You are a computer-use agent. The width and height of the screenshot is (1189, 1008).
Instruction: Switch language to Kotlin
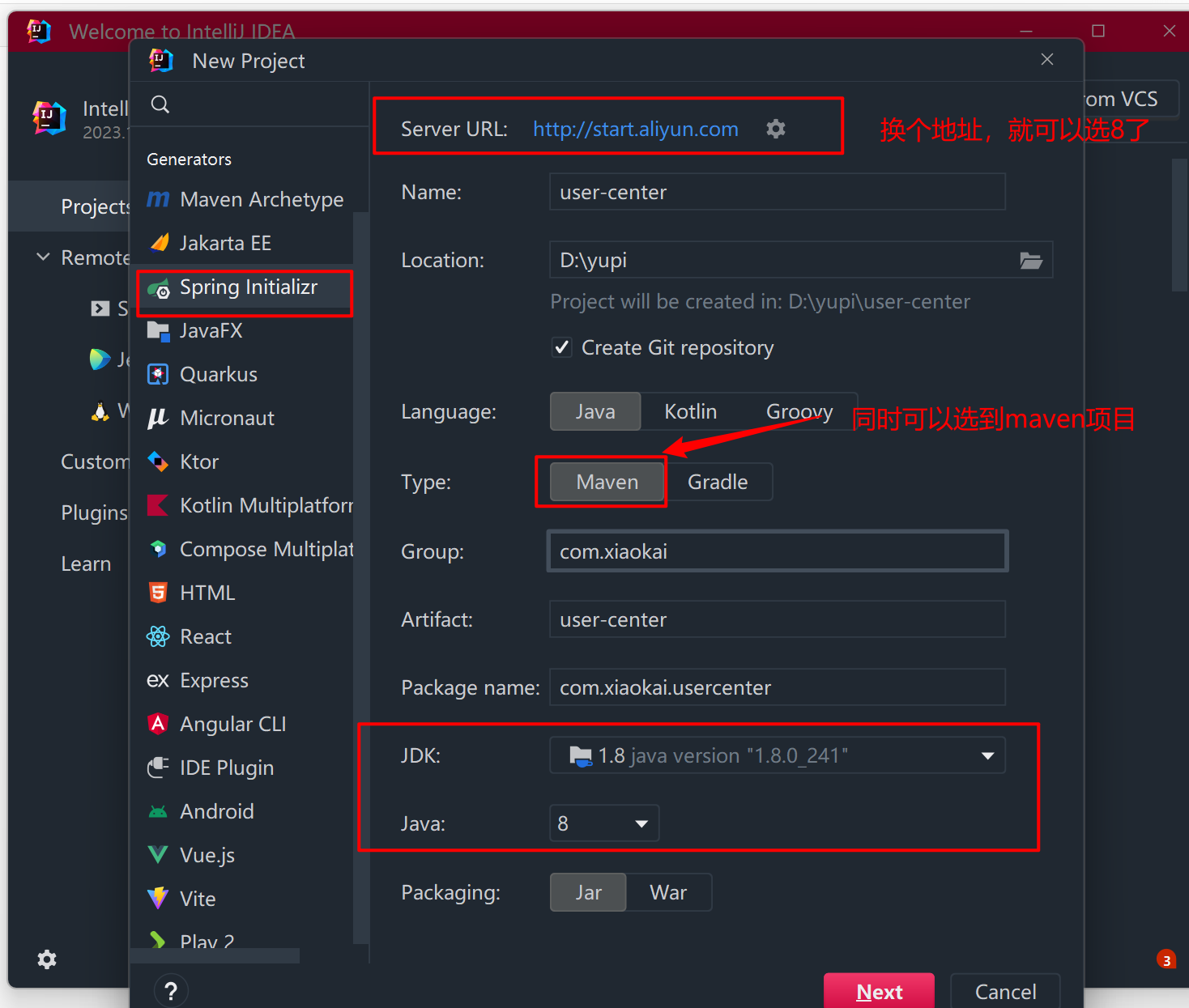(x=690, y=412)
